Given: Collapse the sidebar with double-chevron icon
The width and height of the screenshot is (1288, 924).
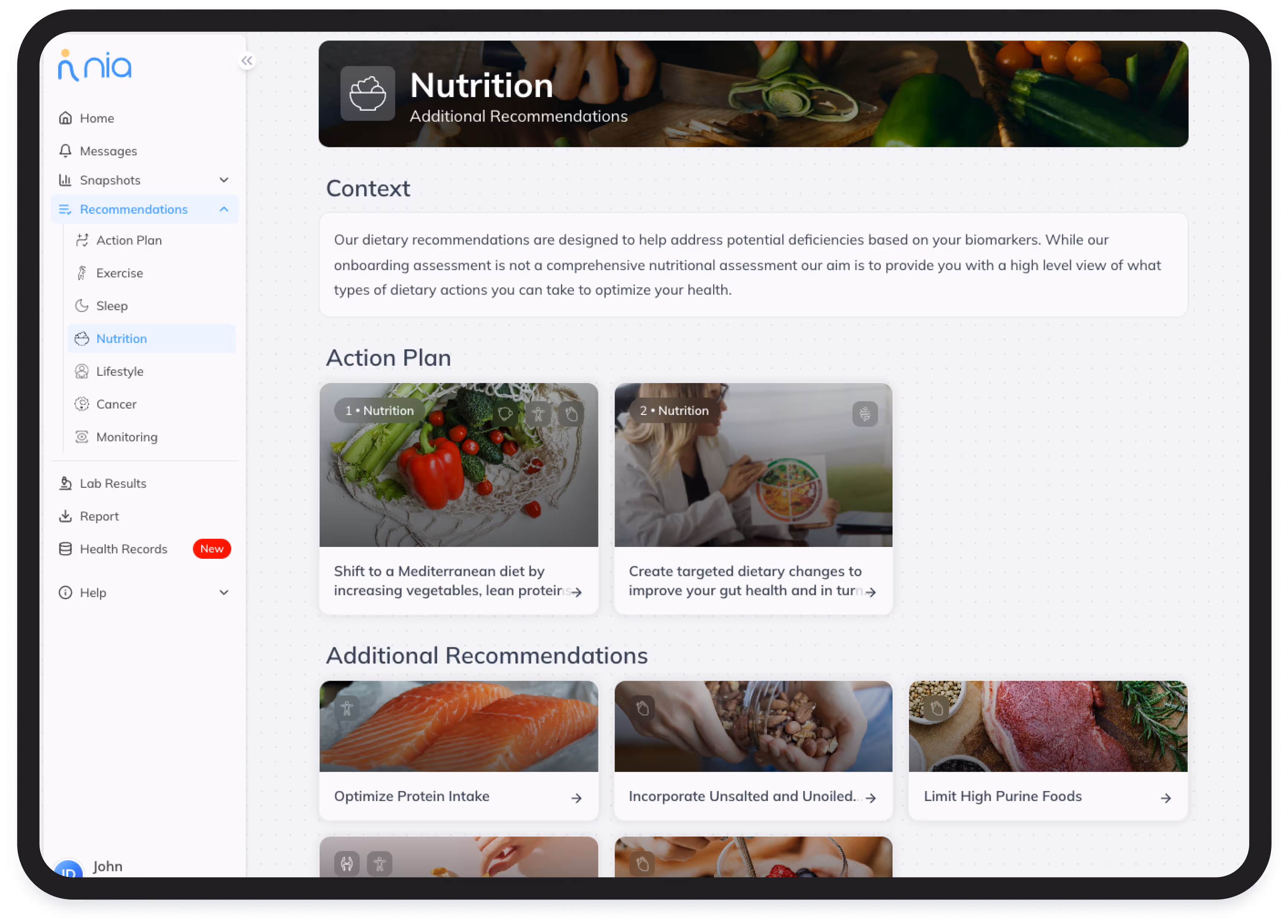Looking at the screenshot, I should tap(246, 61).
